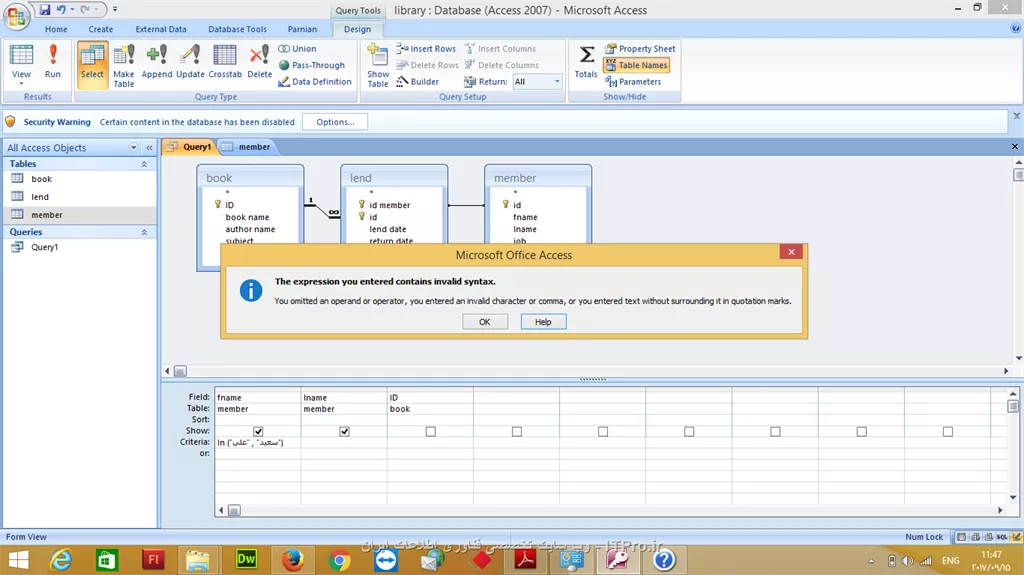The width and height of the screenshot is (1024, 575).
Task: Close the Microsoft Office Access dialog
Action: 791,252
